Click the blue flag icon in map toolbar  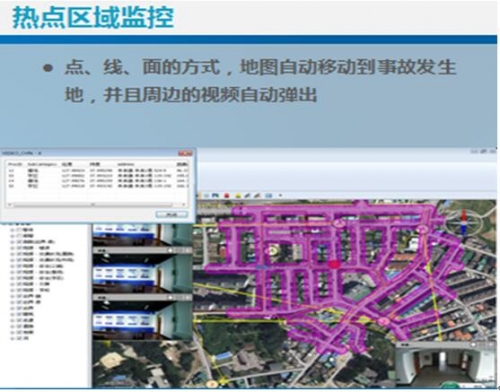pyautogui.click(x=215, y=195)
